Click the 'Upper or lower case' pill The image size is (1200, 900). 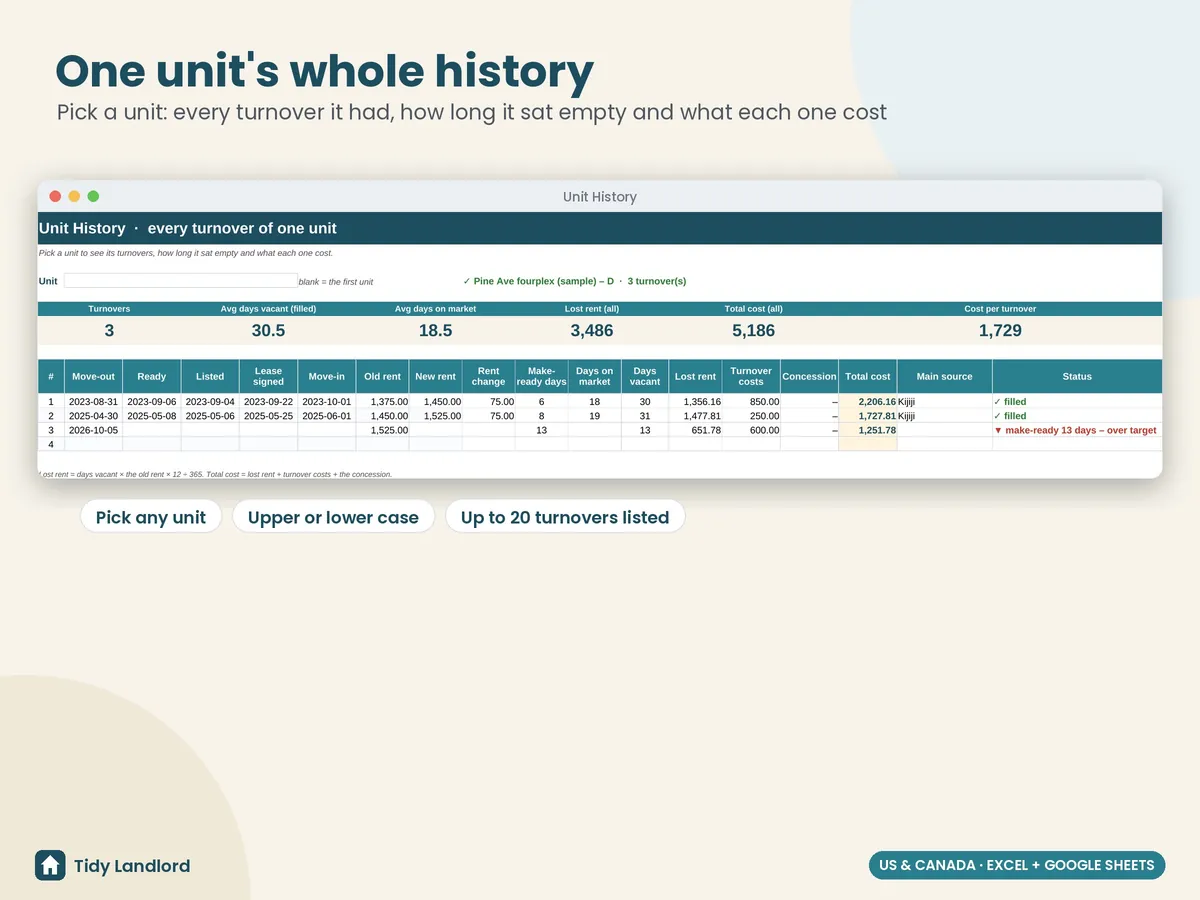tap(334, 517)
